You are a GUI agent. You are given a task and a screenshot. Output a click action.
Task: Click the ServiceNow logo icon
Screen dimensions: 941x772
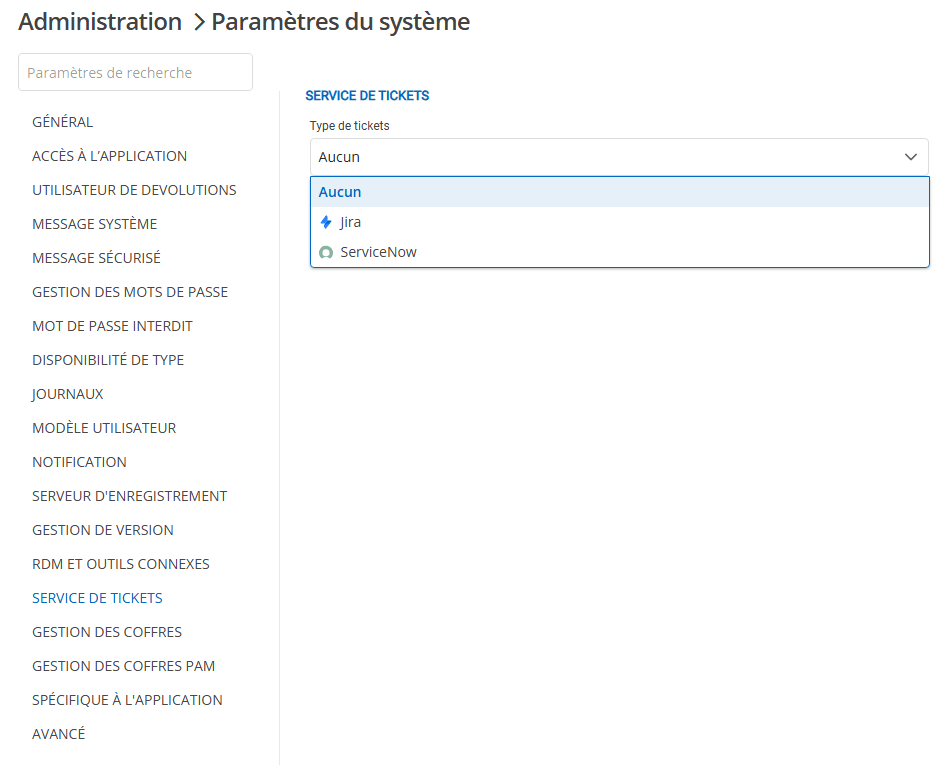325,251
